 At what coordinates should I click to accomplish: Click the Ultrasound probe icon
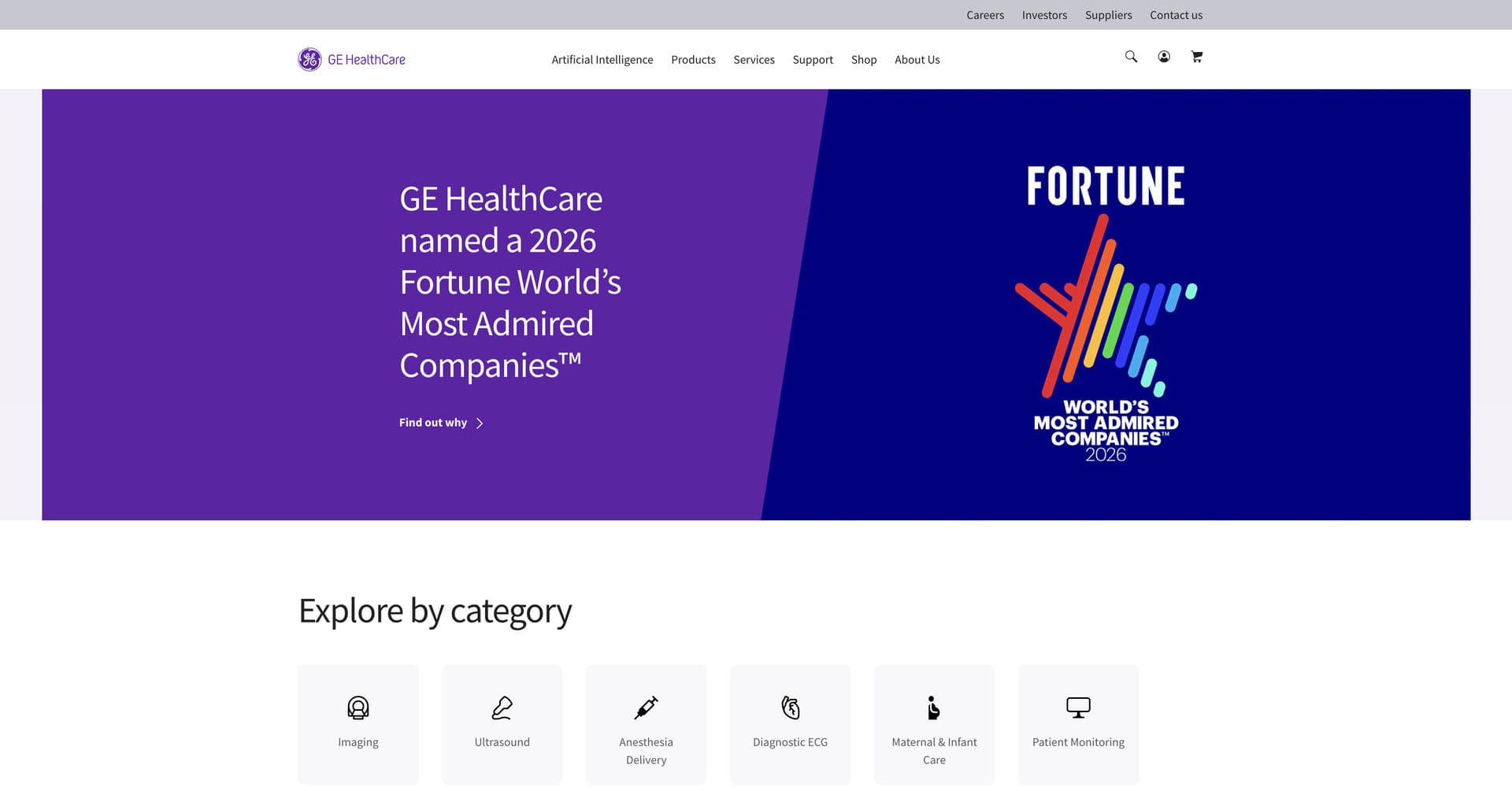tap(502, 707)
